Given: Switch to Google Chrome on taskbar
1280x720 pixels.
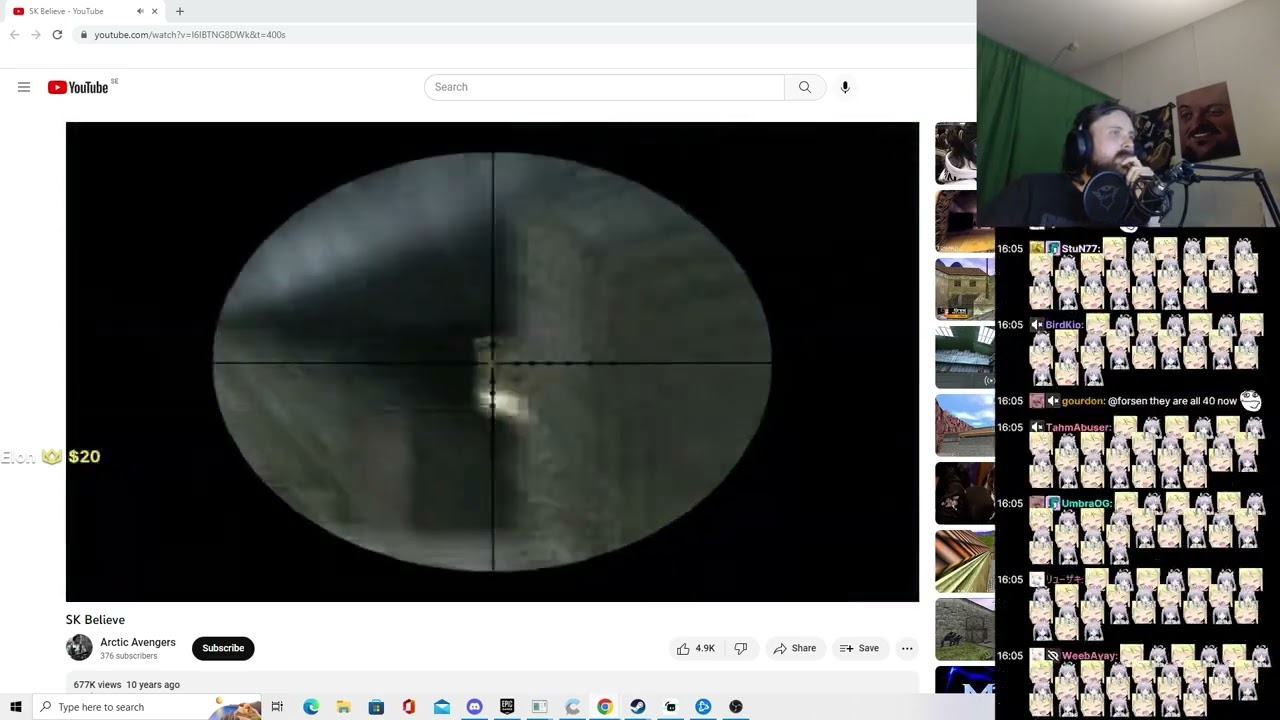Looking at the screenshot, I should (x=605, y=707).
